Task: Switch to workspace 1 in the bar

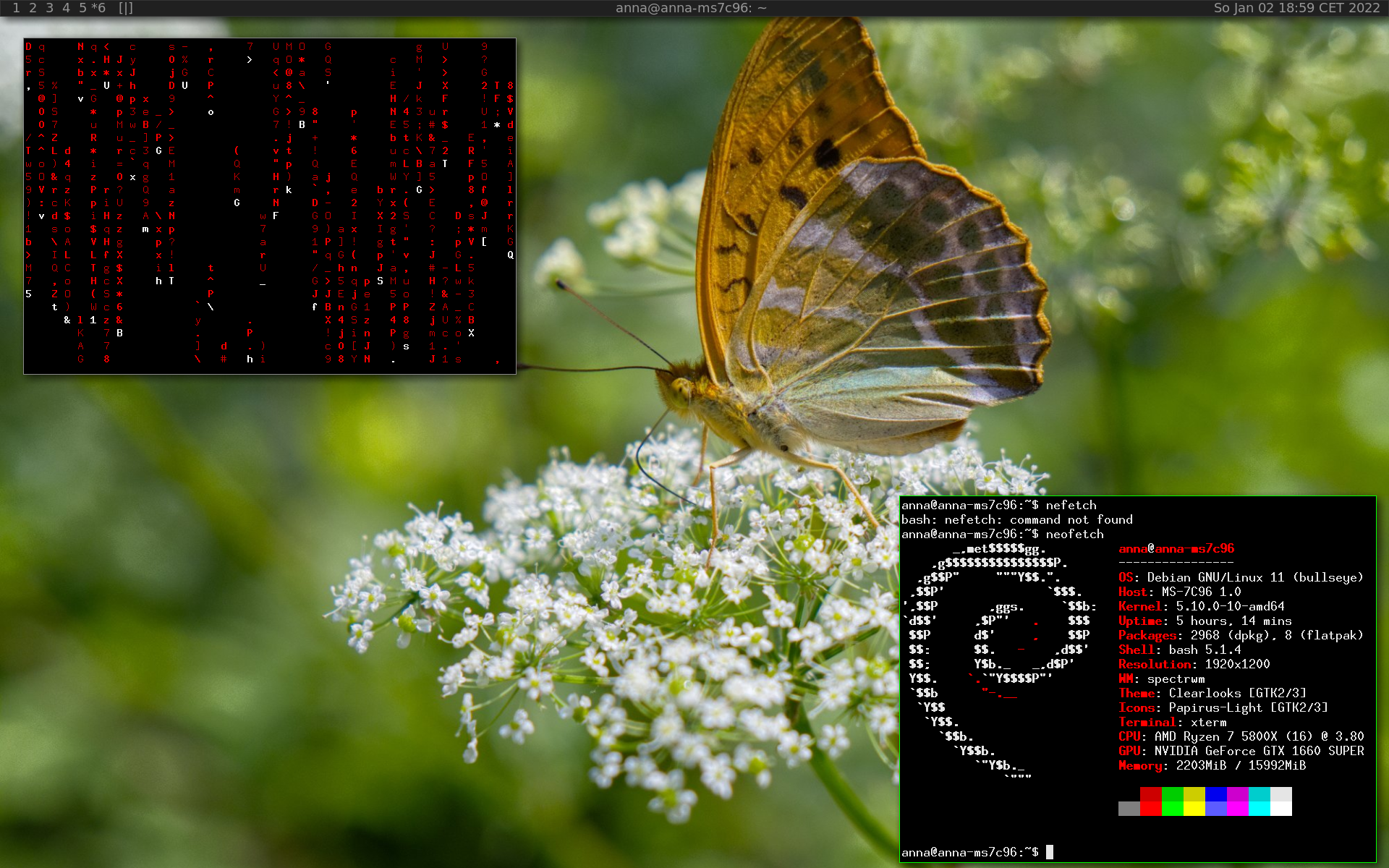Action: pyautogui.click(x=16, y=8)
